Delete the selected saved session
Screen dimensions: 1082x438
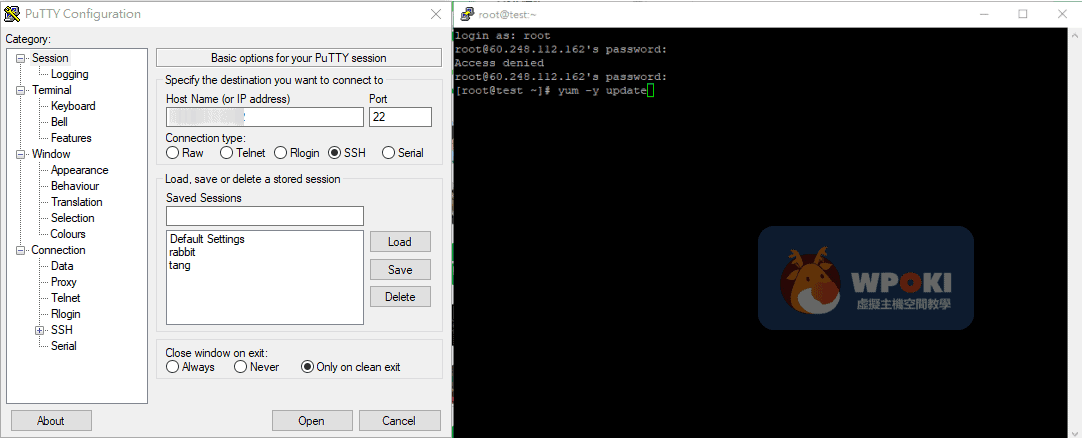(400, 297)
